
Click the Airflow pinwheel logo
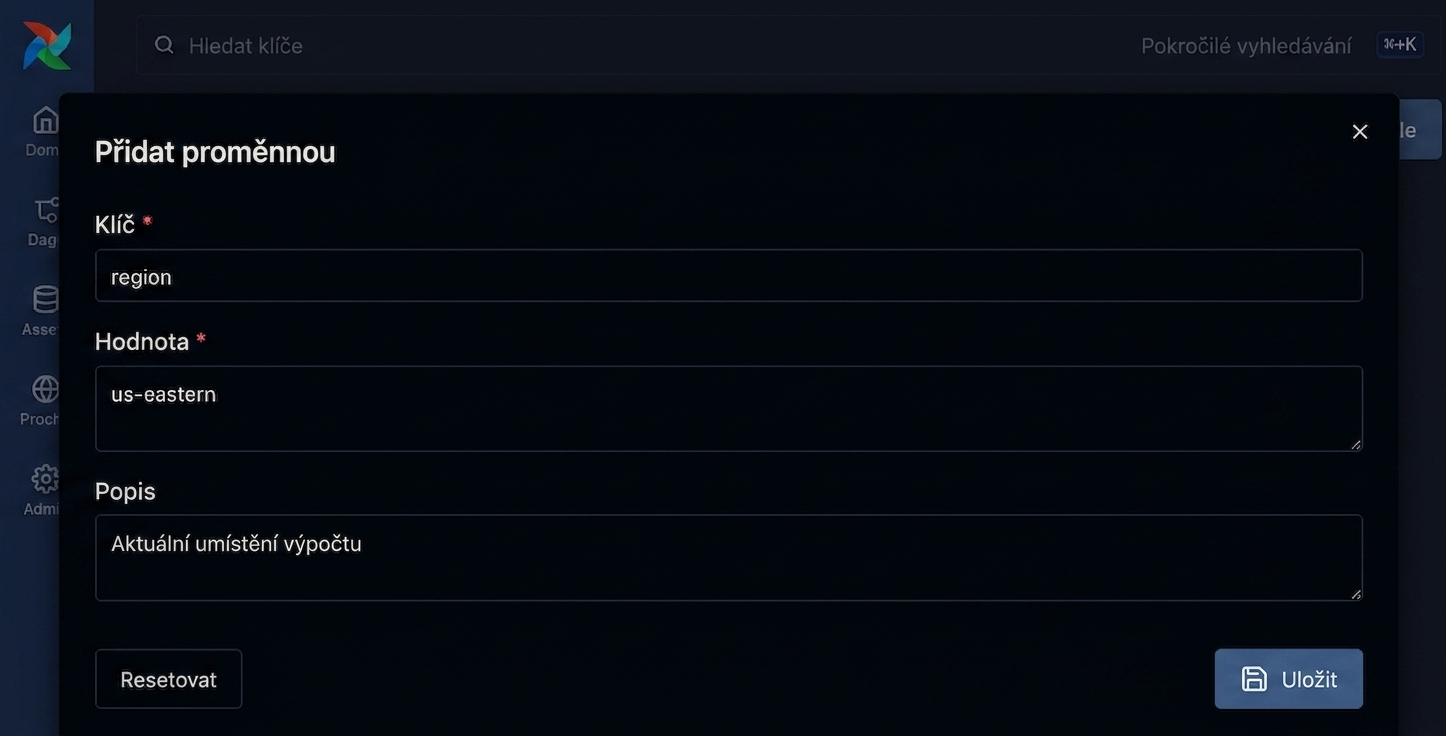47,46
